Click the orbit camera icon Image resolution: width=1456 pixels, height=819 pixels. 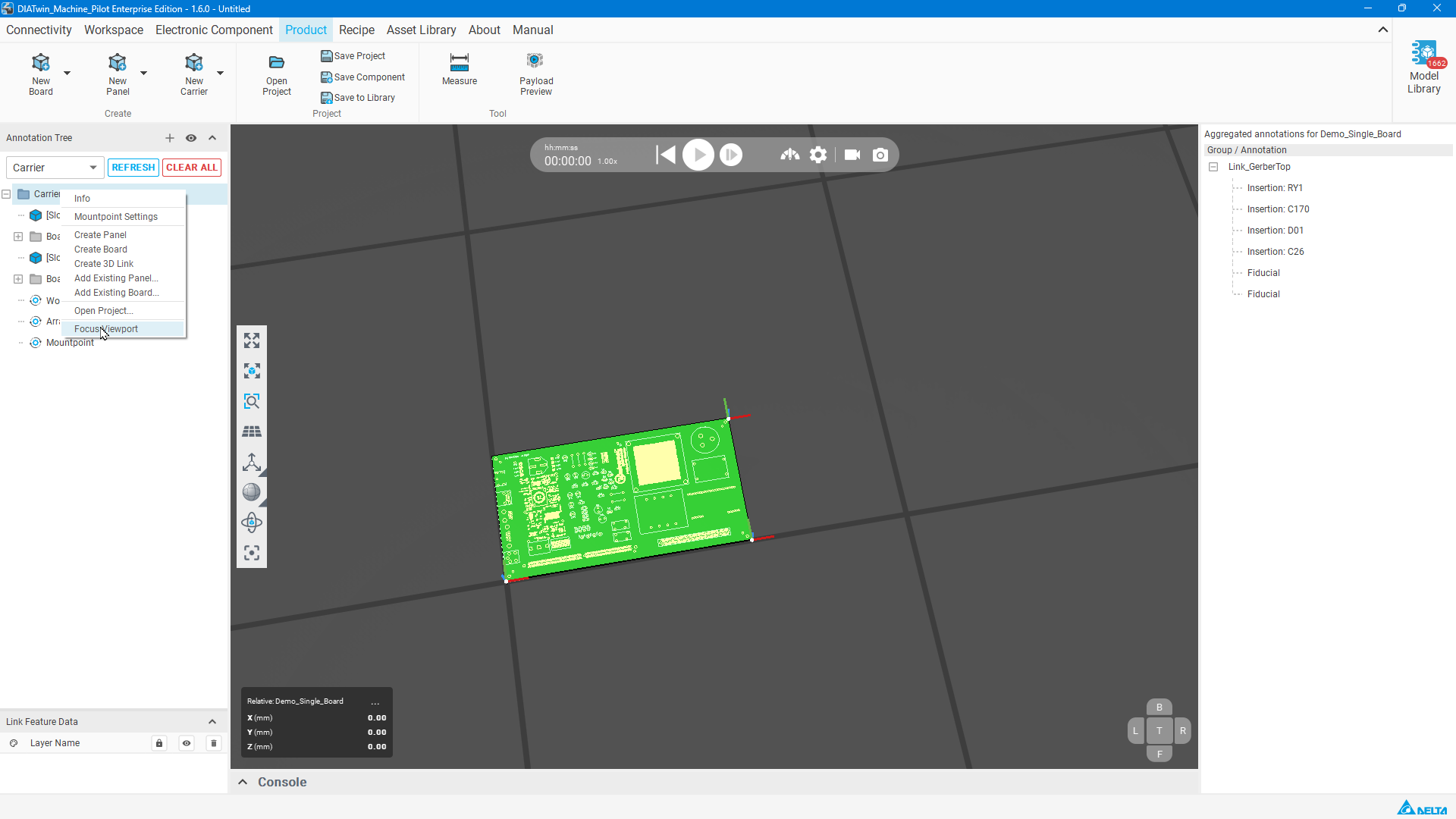252,522
